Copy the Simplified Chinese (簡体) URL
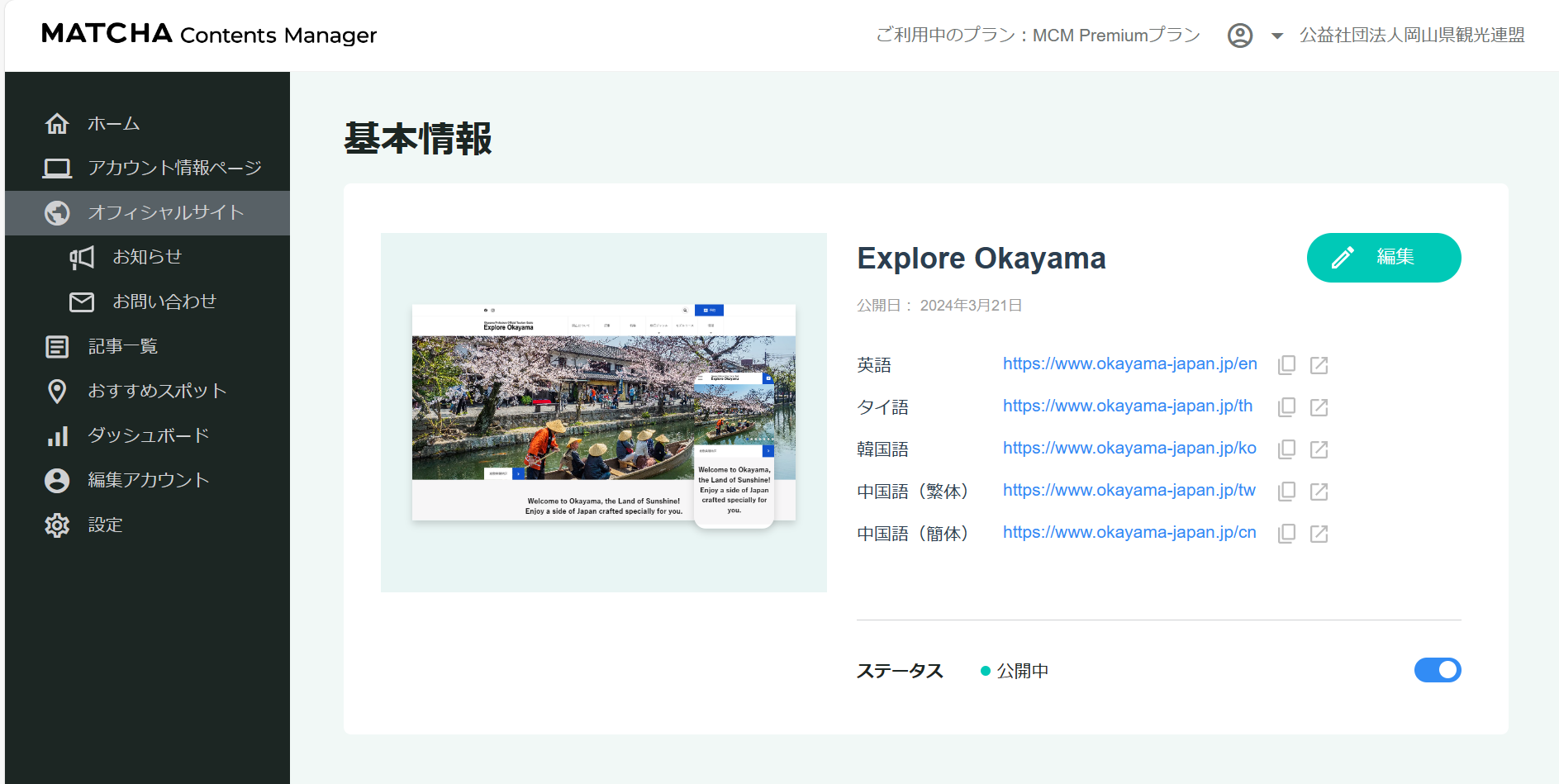 pyautogui.click(x=1286, y=534)
